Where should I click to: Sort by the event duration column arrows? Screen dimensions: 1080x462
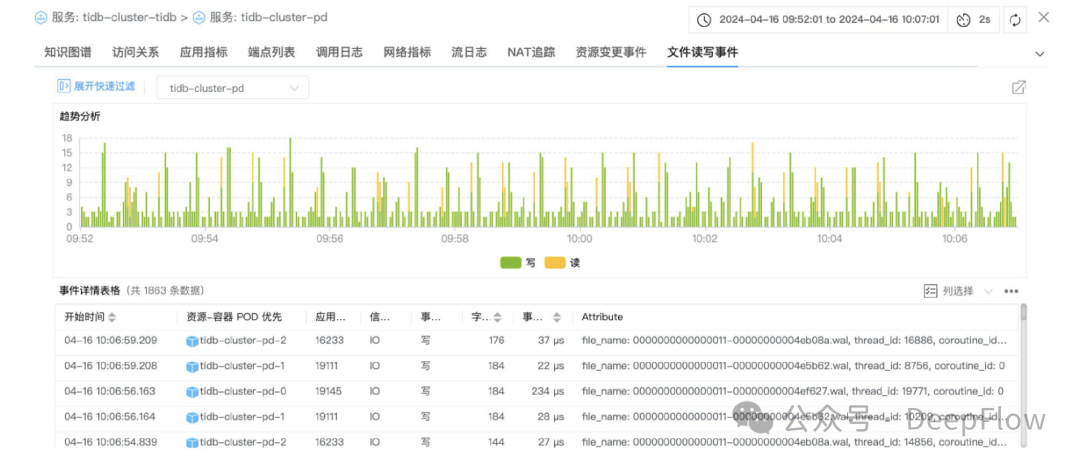click(x=557, y=317)
